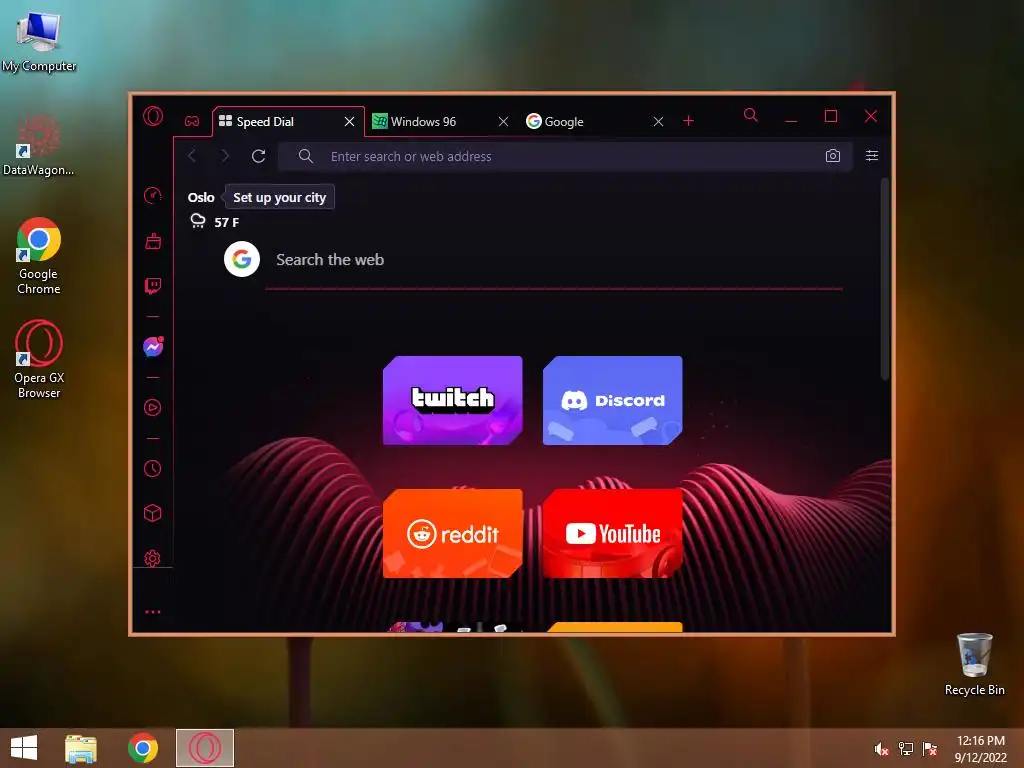Open Settings gear icon in sidebar
Viewport: 1024px width, 768px height.
tap(153, 558)
